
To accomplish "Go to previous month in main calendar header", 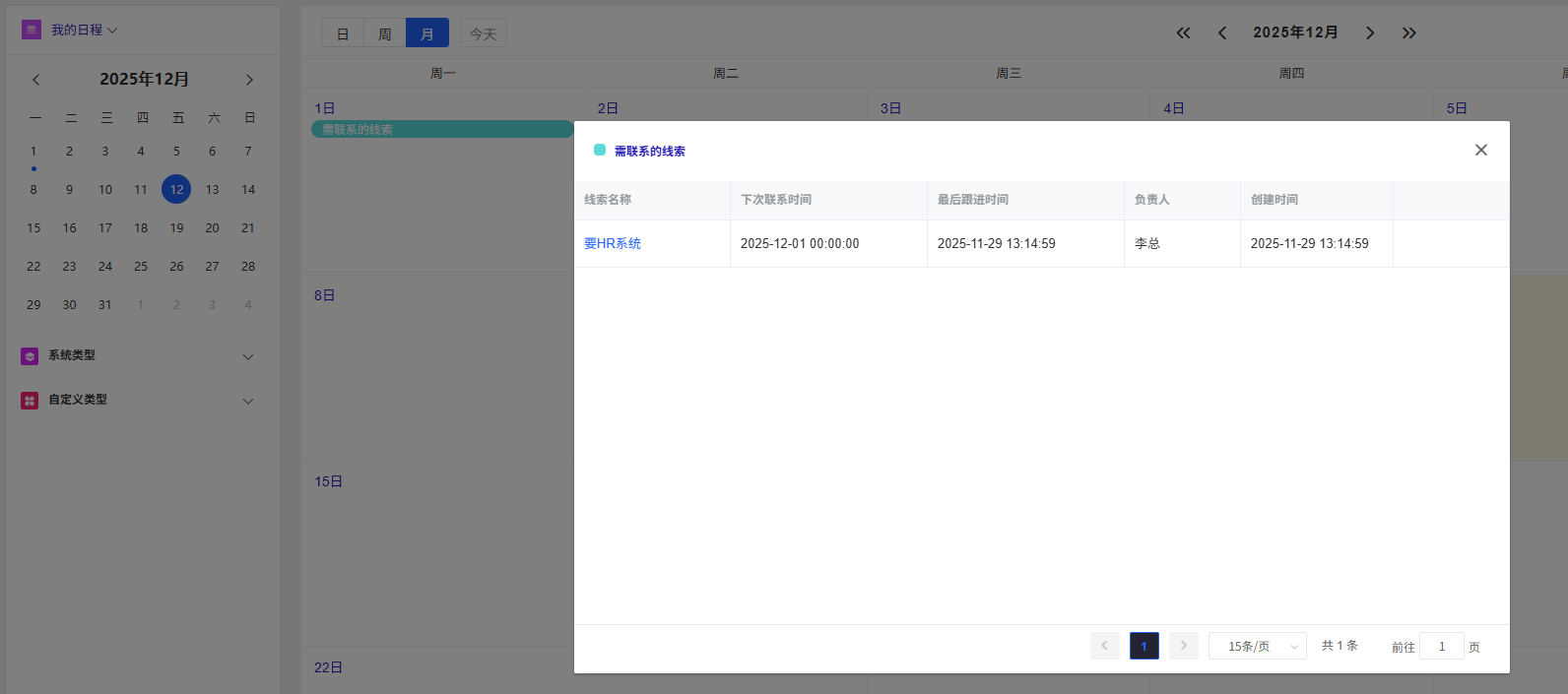I will (x=1222, y=33).
